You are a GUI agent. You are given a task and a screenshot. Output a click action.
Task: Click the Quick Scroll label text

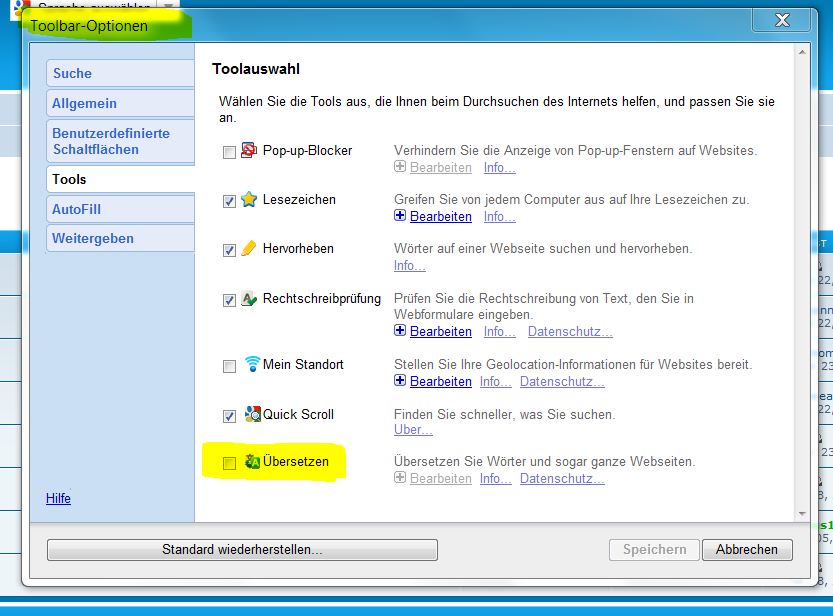299,414
